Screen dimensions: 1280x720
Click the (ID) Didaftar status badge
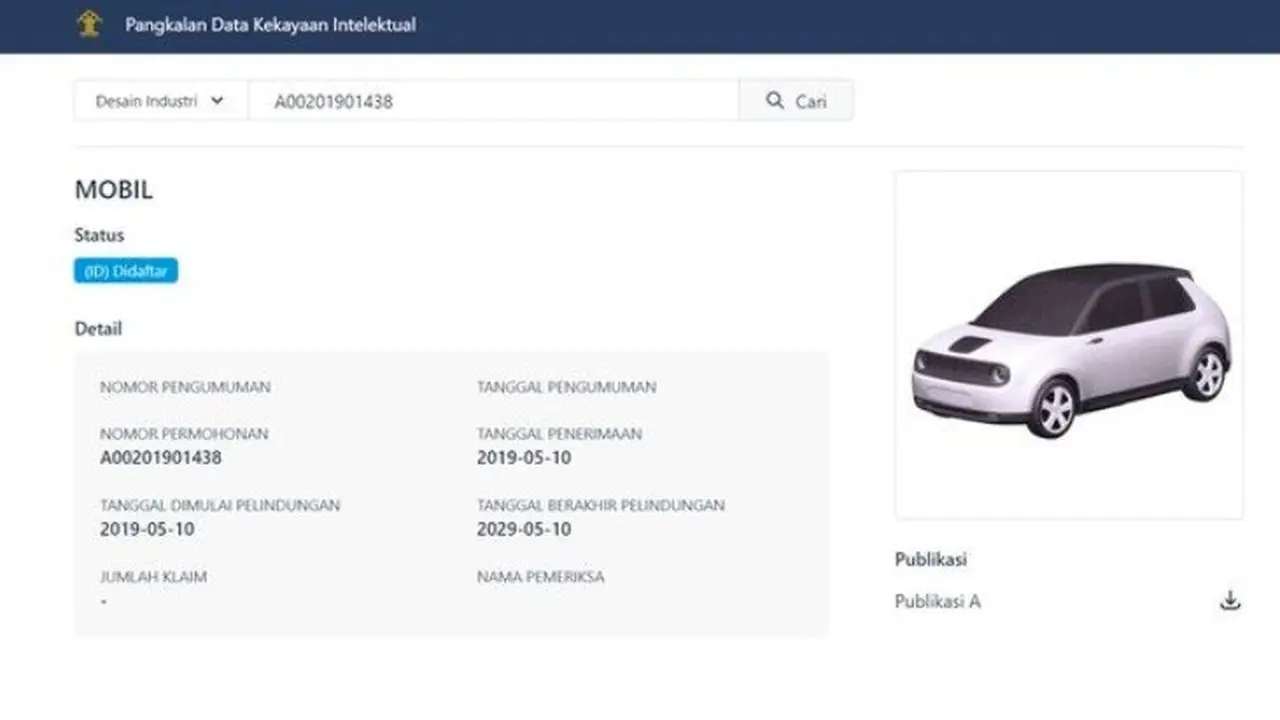126,271
